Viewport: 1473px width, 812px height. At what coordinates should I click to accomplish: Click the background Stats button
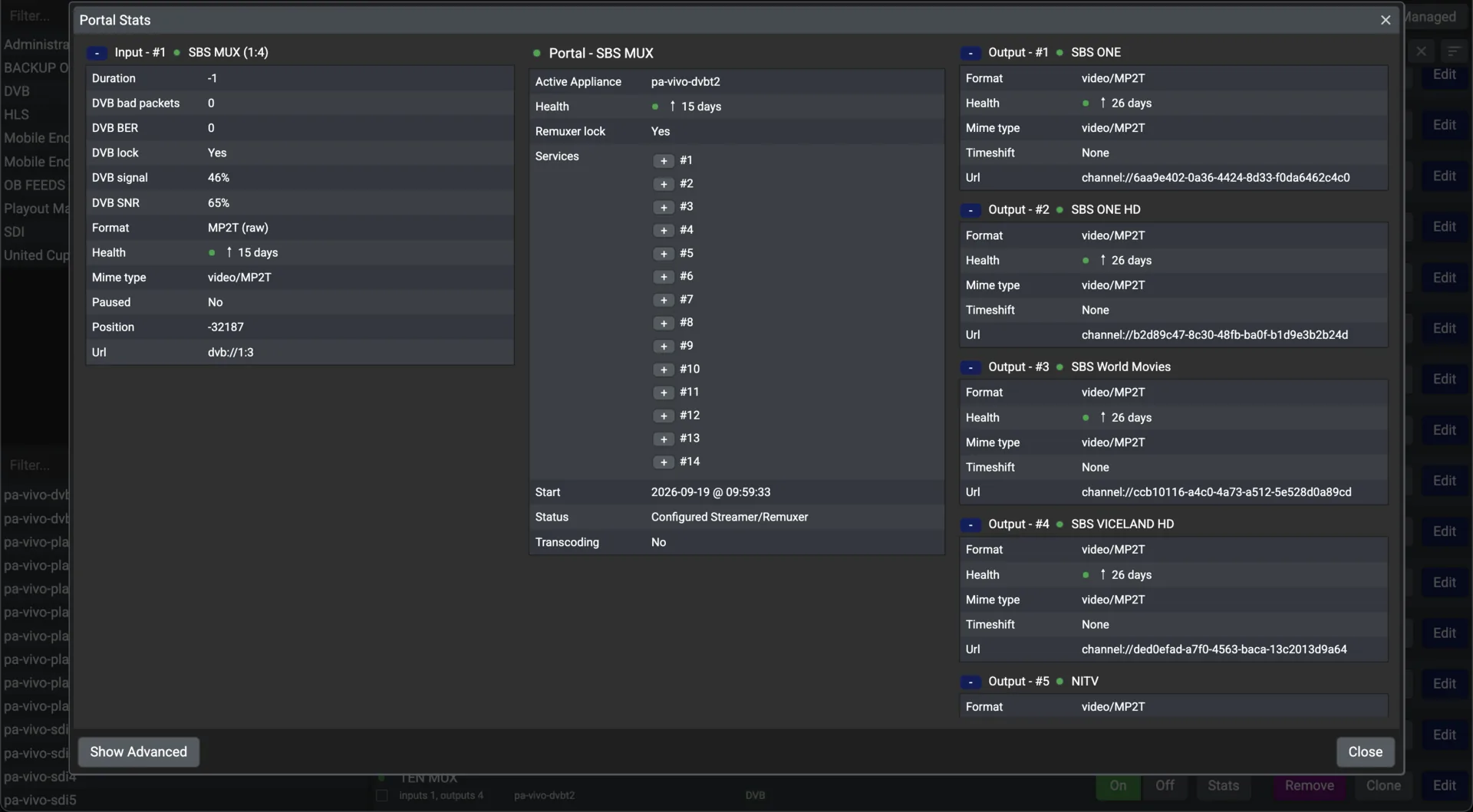coord(1223,785)
